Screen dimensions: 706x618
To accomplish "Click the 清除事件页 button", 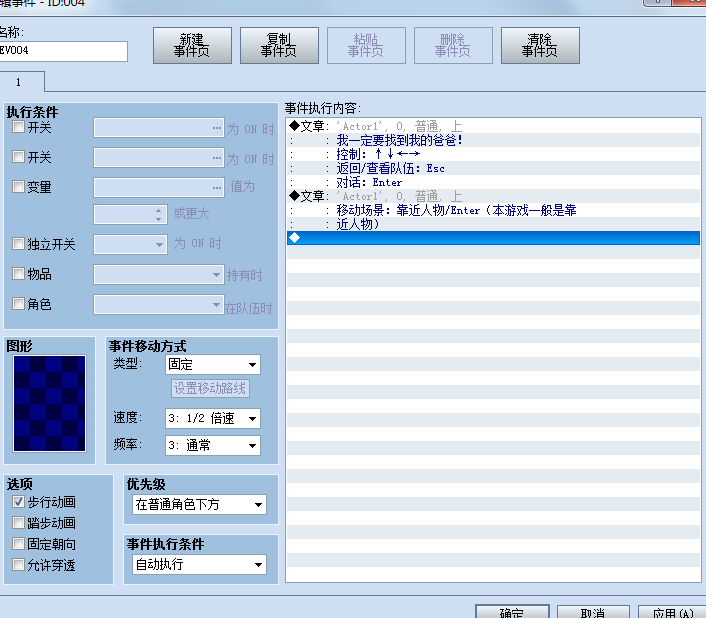I will tap(540, 45).
